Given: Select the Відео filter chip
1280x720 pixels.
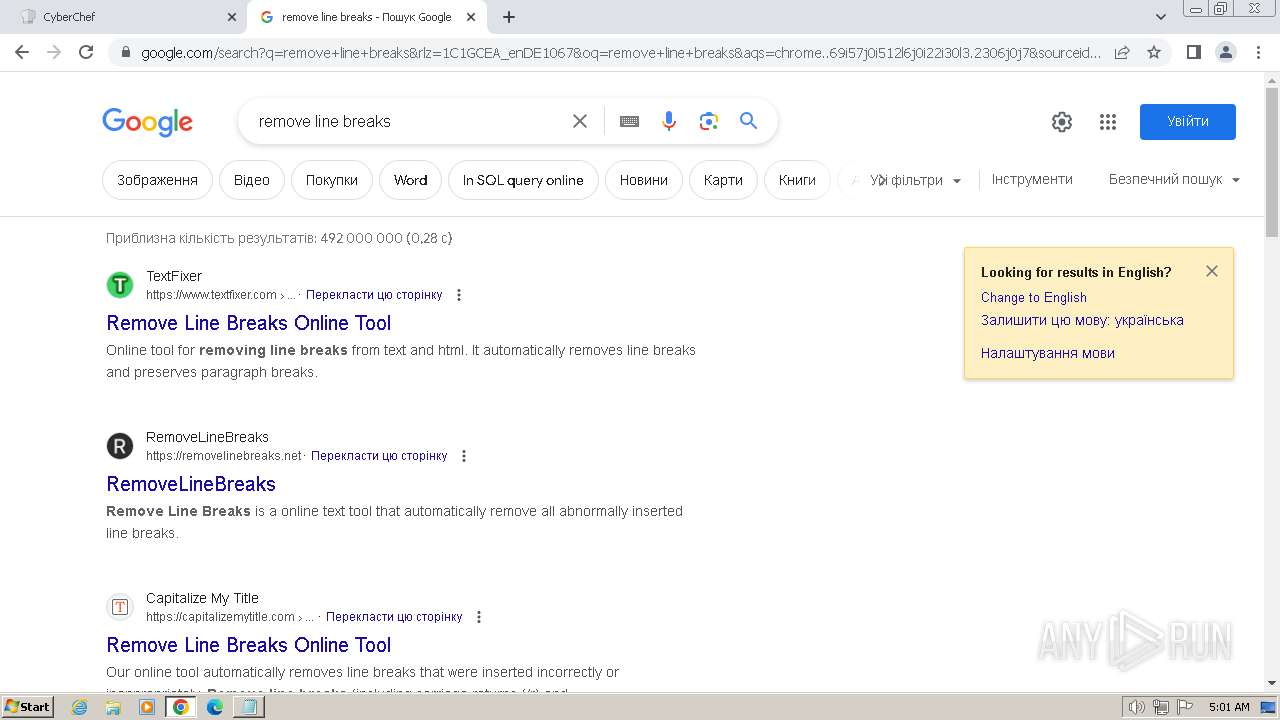Looking at the screenshot, I should click(x=252, y=180).
